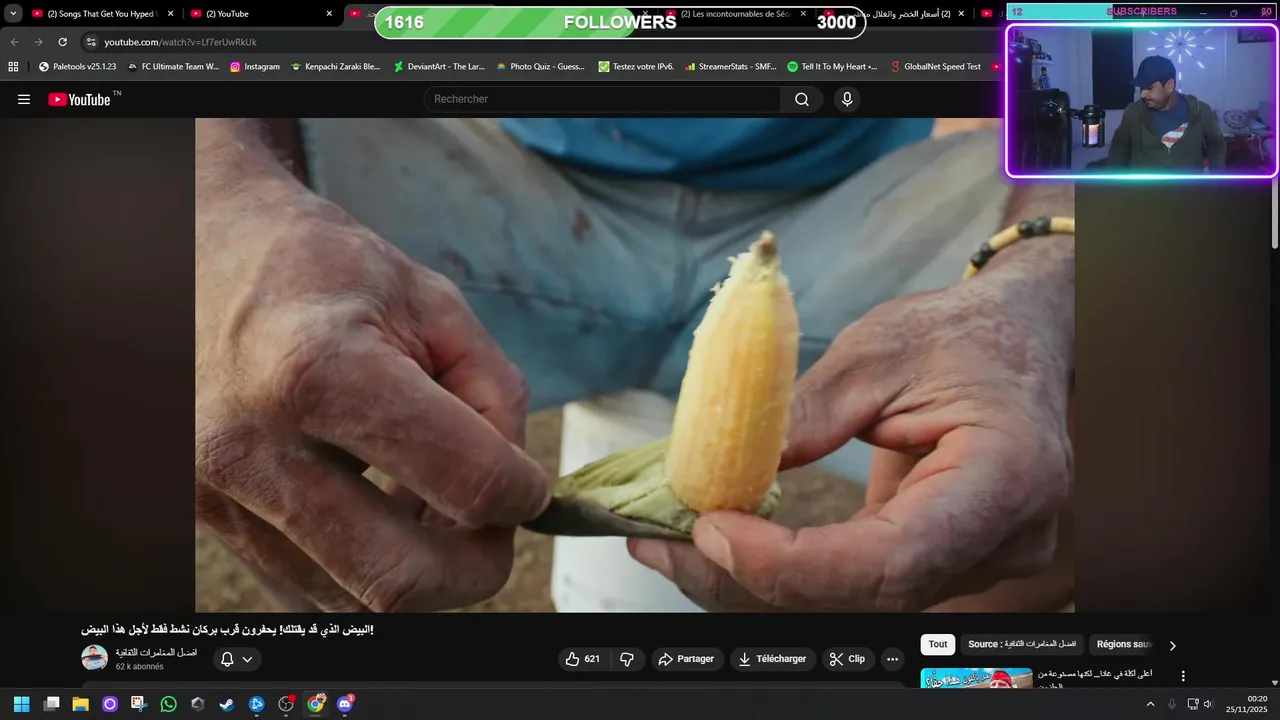This screenshot has width=1280, height=720.
Task: Select the Tout filter chip
Action: click(x=937, y=645)
